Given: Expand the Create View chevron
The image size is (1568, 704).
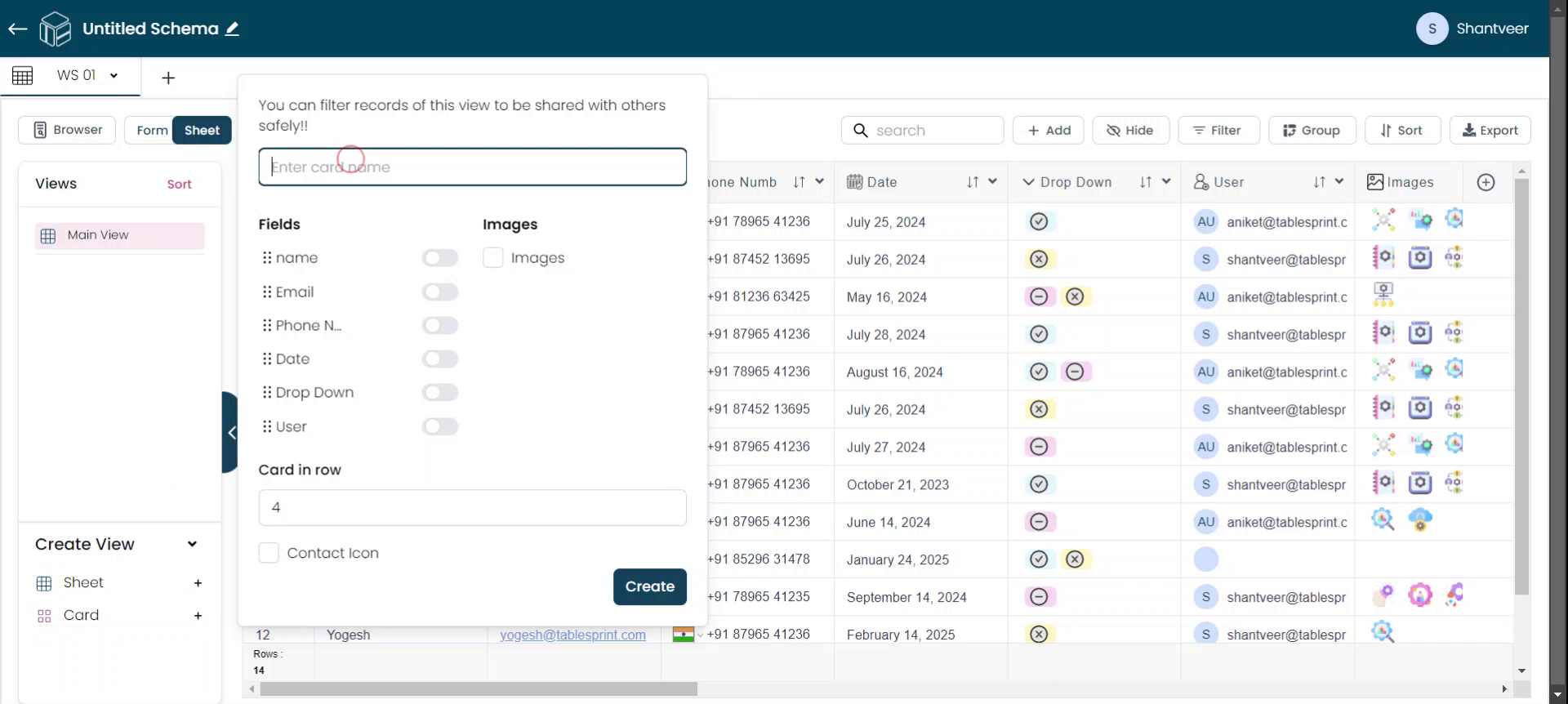Looking at the screenshot, I should pos(192,545).
